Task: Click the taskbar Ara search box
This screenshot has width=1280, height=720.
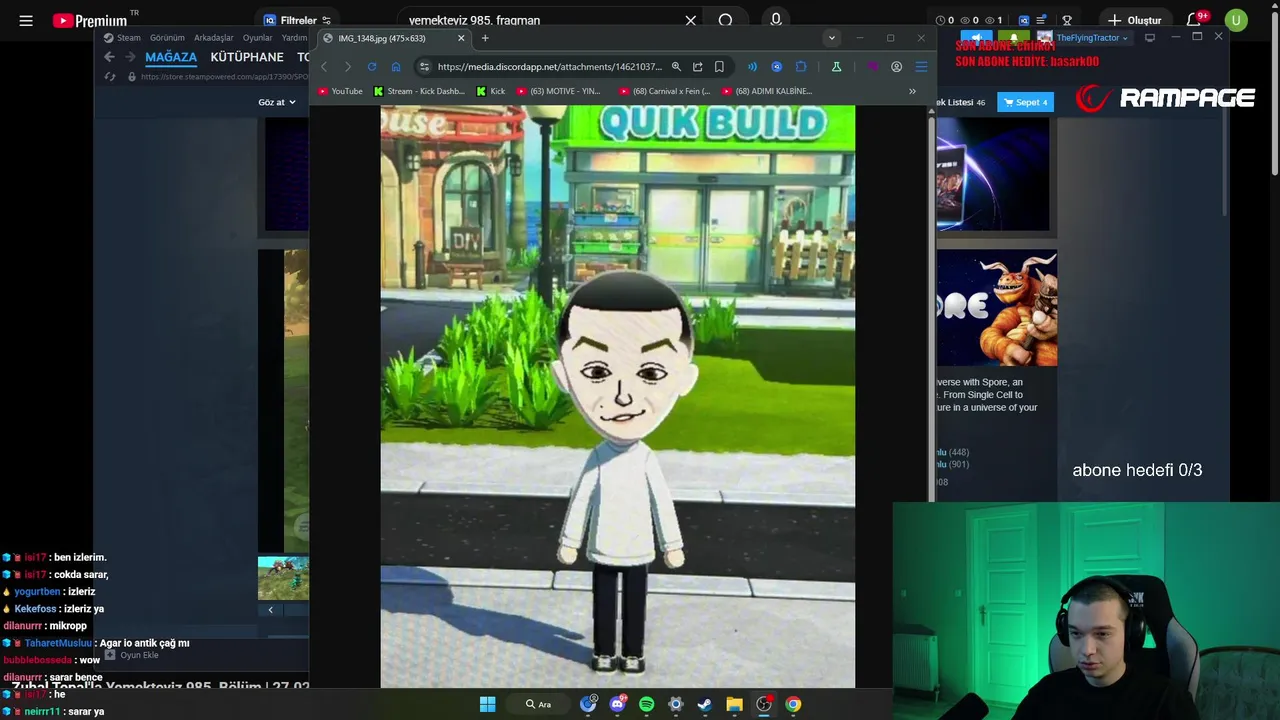Action: pyautogui.click(x=540, y=704)
